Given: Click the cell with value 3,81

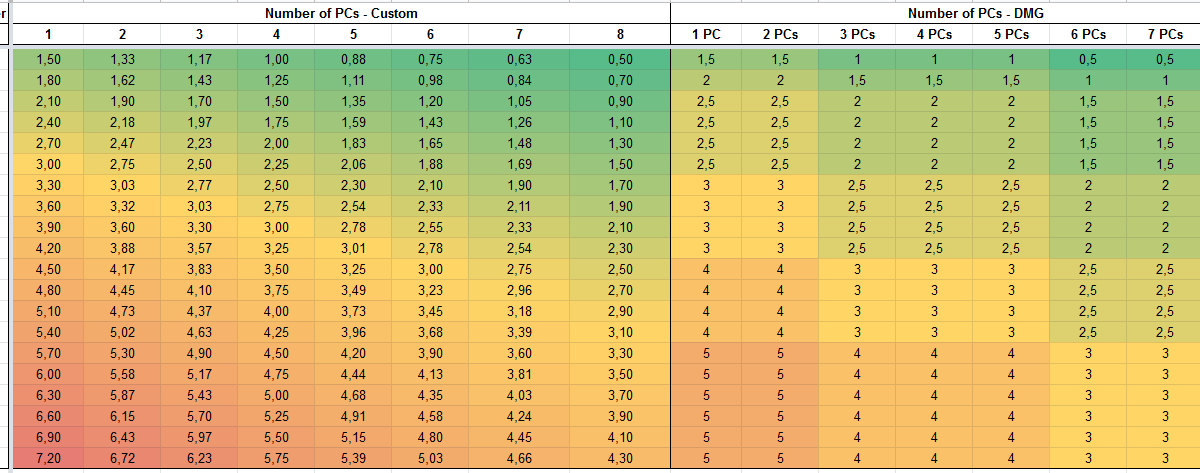Looking at the screenshot, I should coord(519,374).
